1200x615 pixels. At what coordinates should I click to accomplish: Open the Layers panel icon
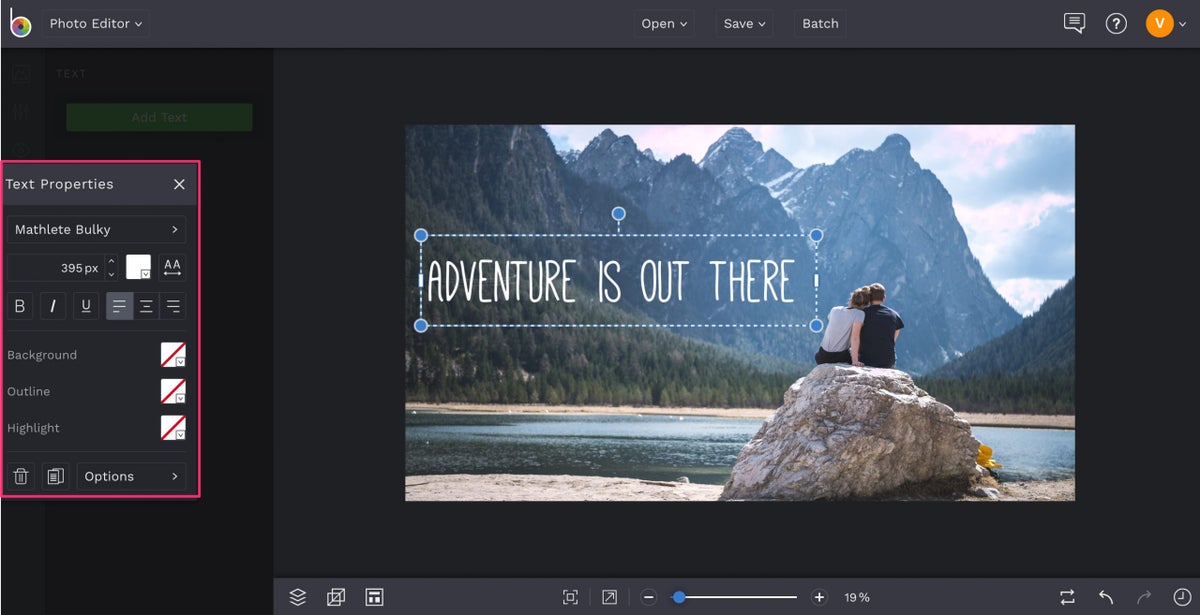[x=297, y=597]
